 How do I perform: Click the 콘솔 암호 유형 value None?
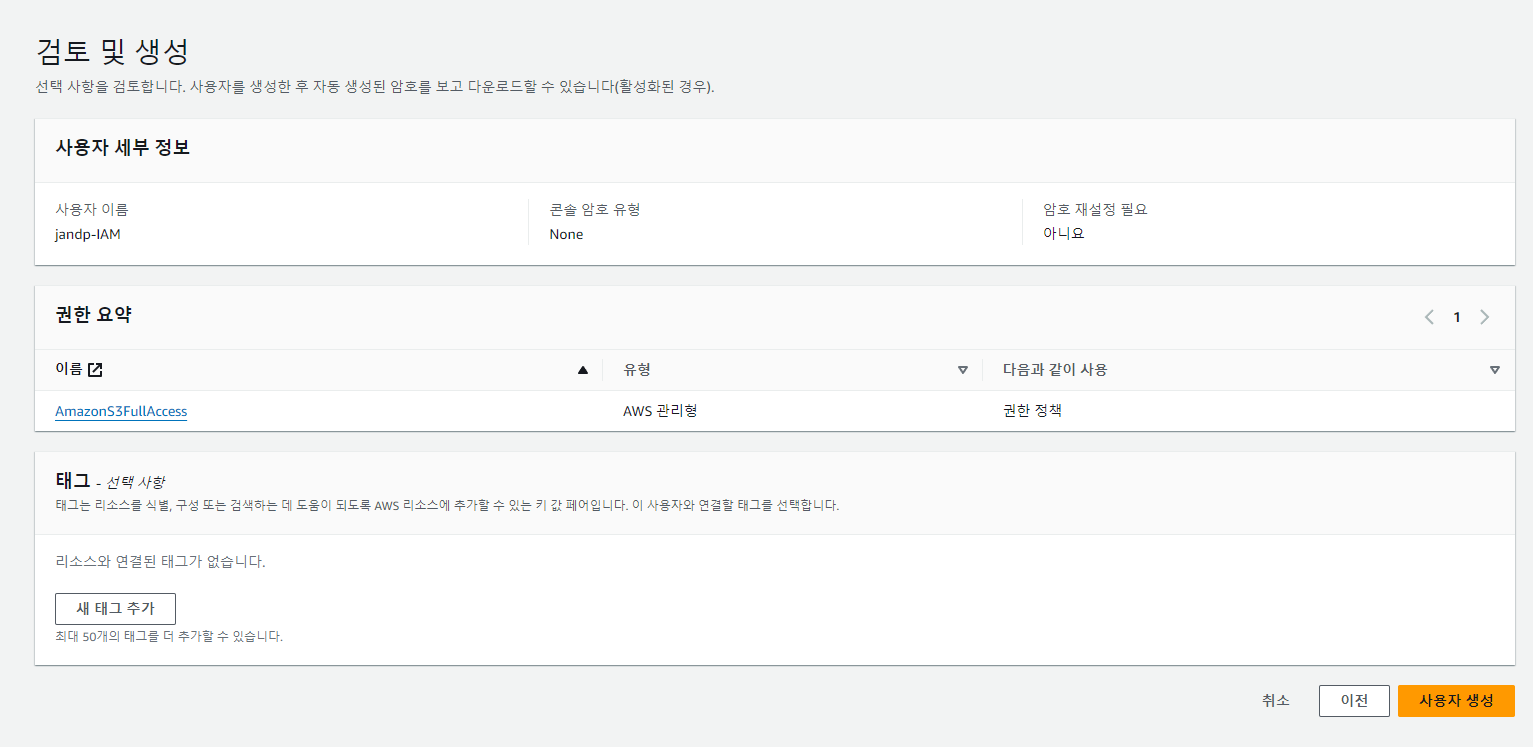click(x=566, y=234)
